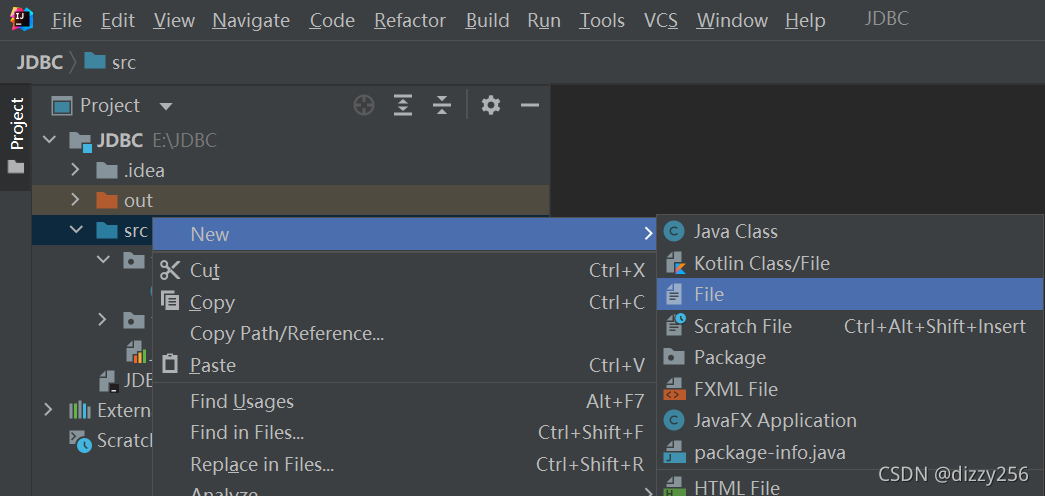Choose Scratch File in New submenu
The image size is (1045, 496).
tap(850, 326)
